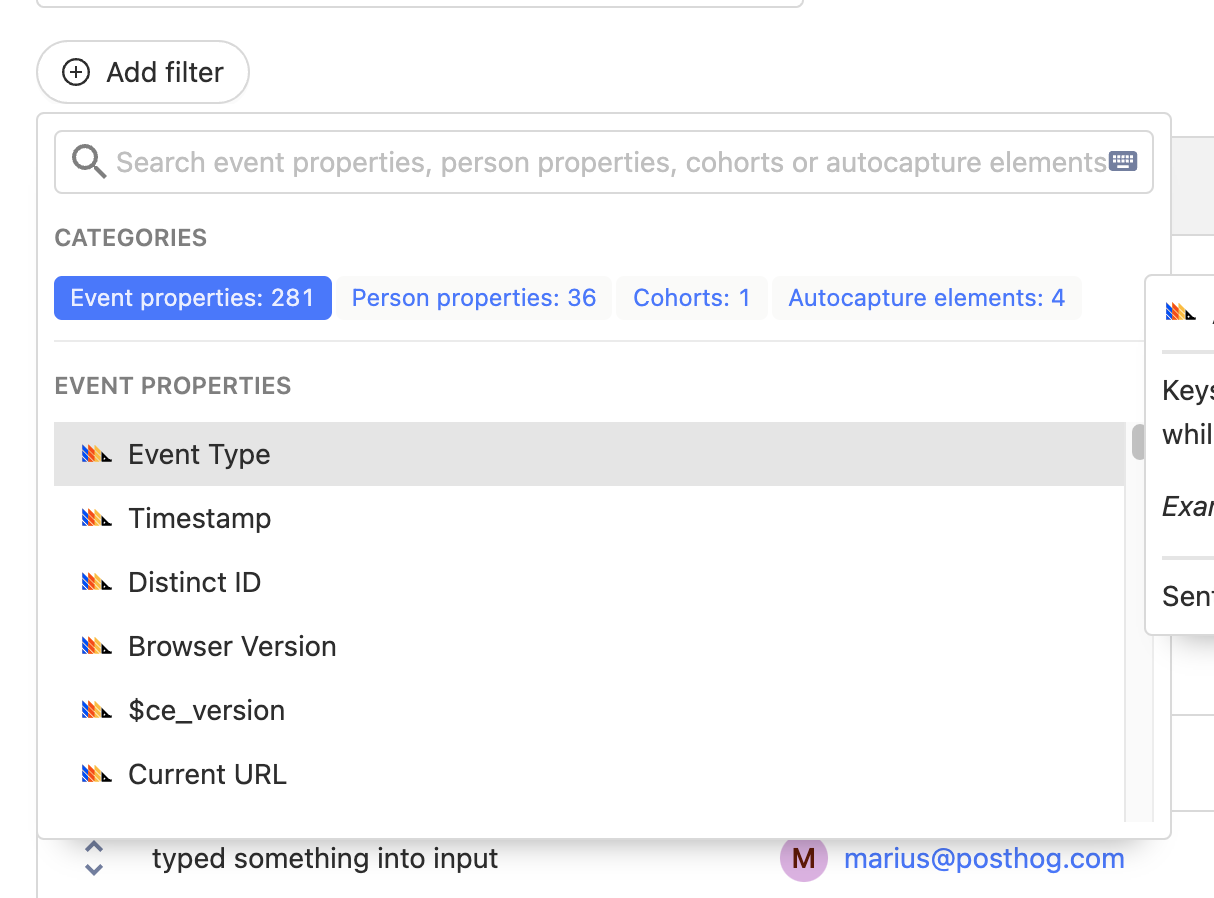Screen dimensions: 1214x898
Task: Select the Event Type property
Action: click(x=199, y=454)
